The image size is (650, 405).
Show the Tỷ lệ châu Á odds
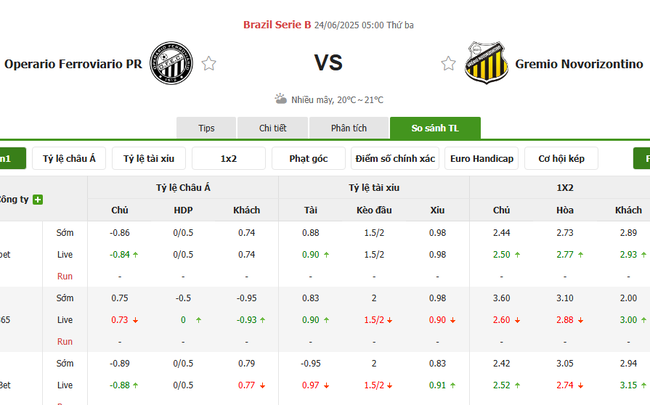pyautogui.click(x=70, y=159)
